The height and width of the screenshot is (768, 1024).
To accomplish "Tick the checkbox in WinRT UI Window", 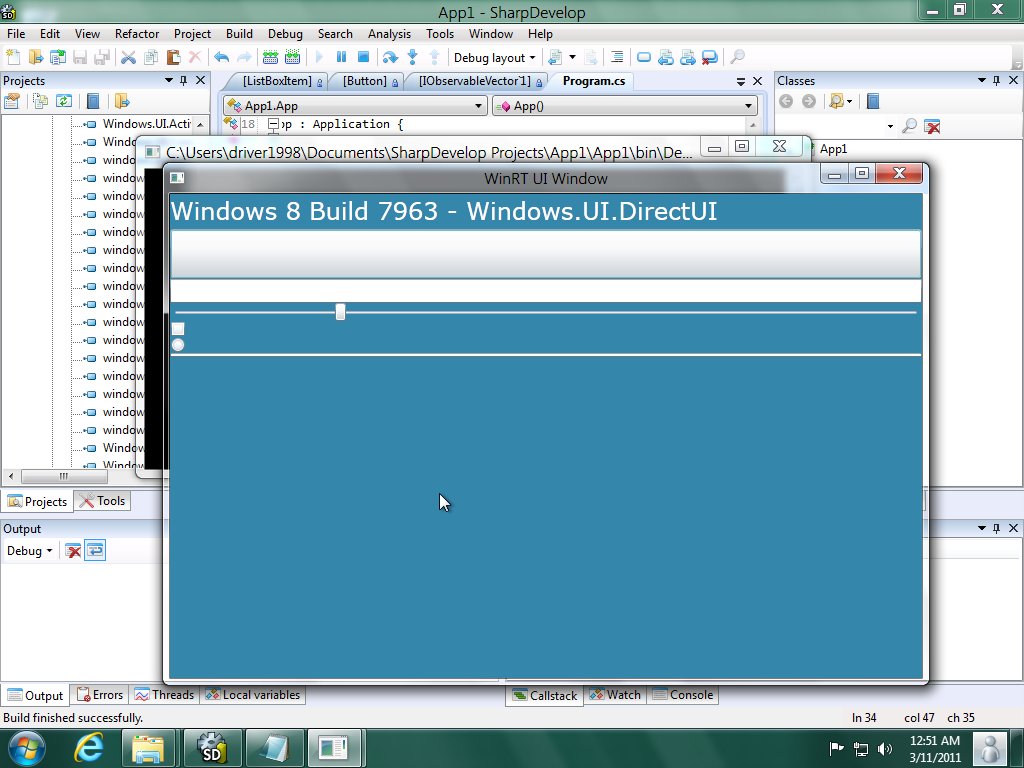I will point(178,328).
